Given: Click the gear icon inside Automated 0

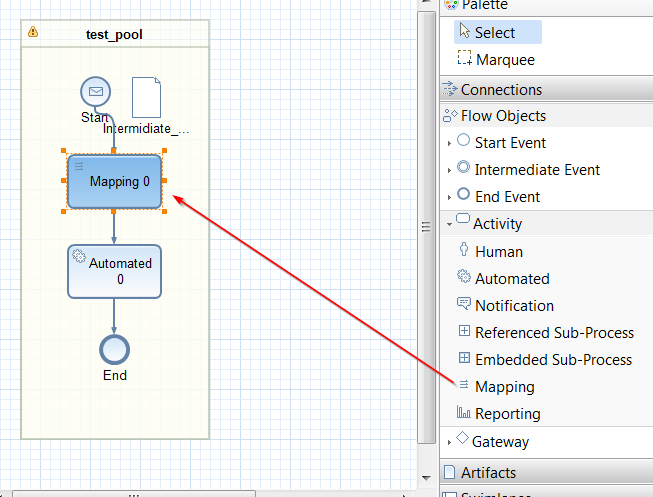Looking at the screenshot, I should click(x=79, y=256).
